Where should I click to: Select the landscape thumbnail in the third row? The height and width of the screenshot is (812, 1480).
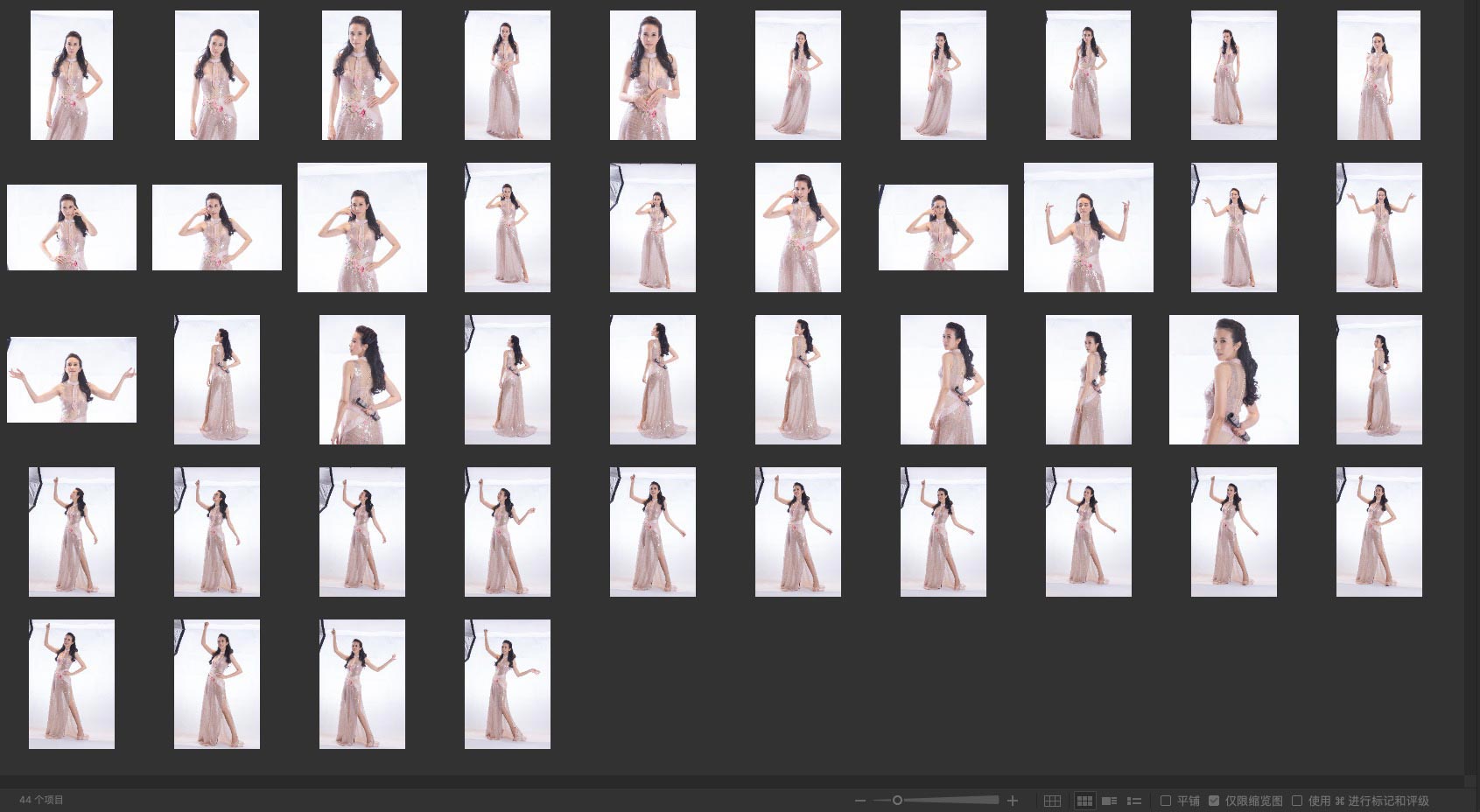point(72,380)
